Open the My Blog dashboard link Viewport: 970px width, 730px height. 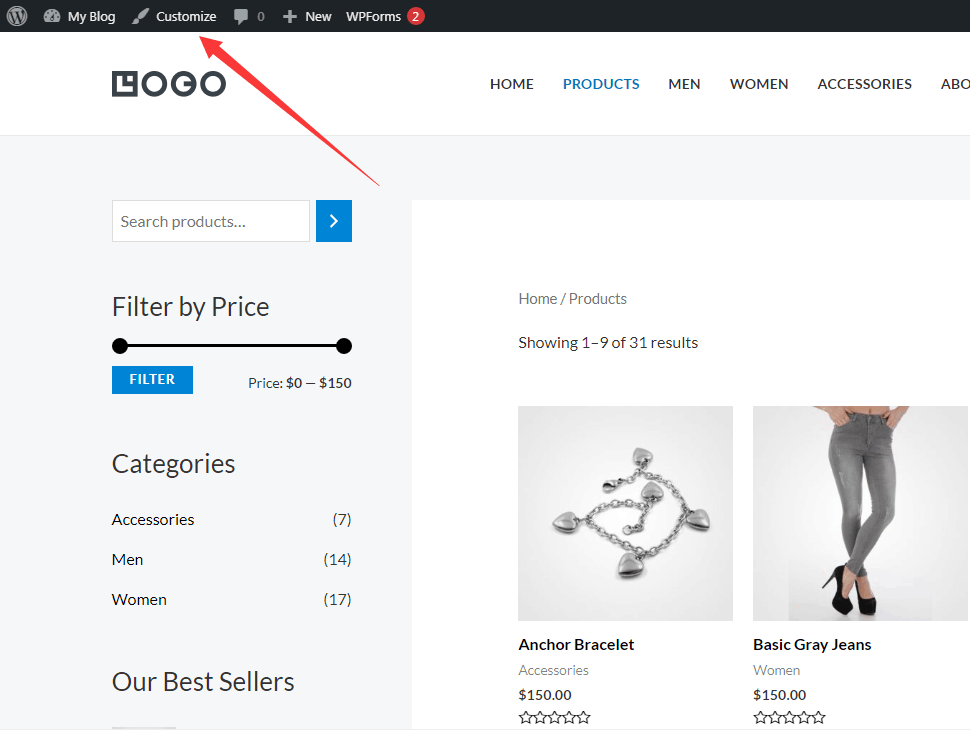click(80, 16)
